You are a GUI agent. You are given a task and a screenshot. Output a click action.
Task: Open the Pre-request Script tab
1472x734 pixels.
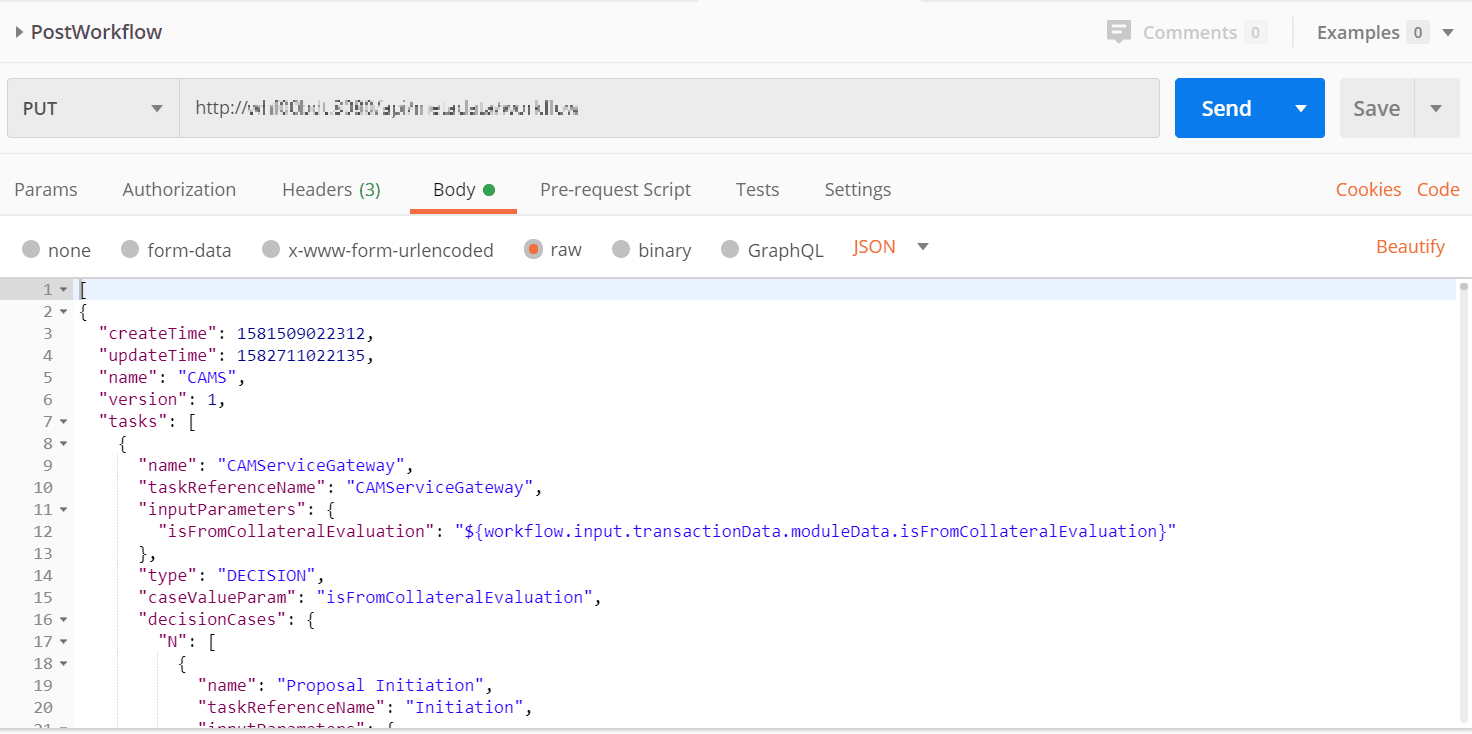[x=615, y=190]
